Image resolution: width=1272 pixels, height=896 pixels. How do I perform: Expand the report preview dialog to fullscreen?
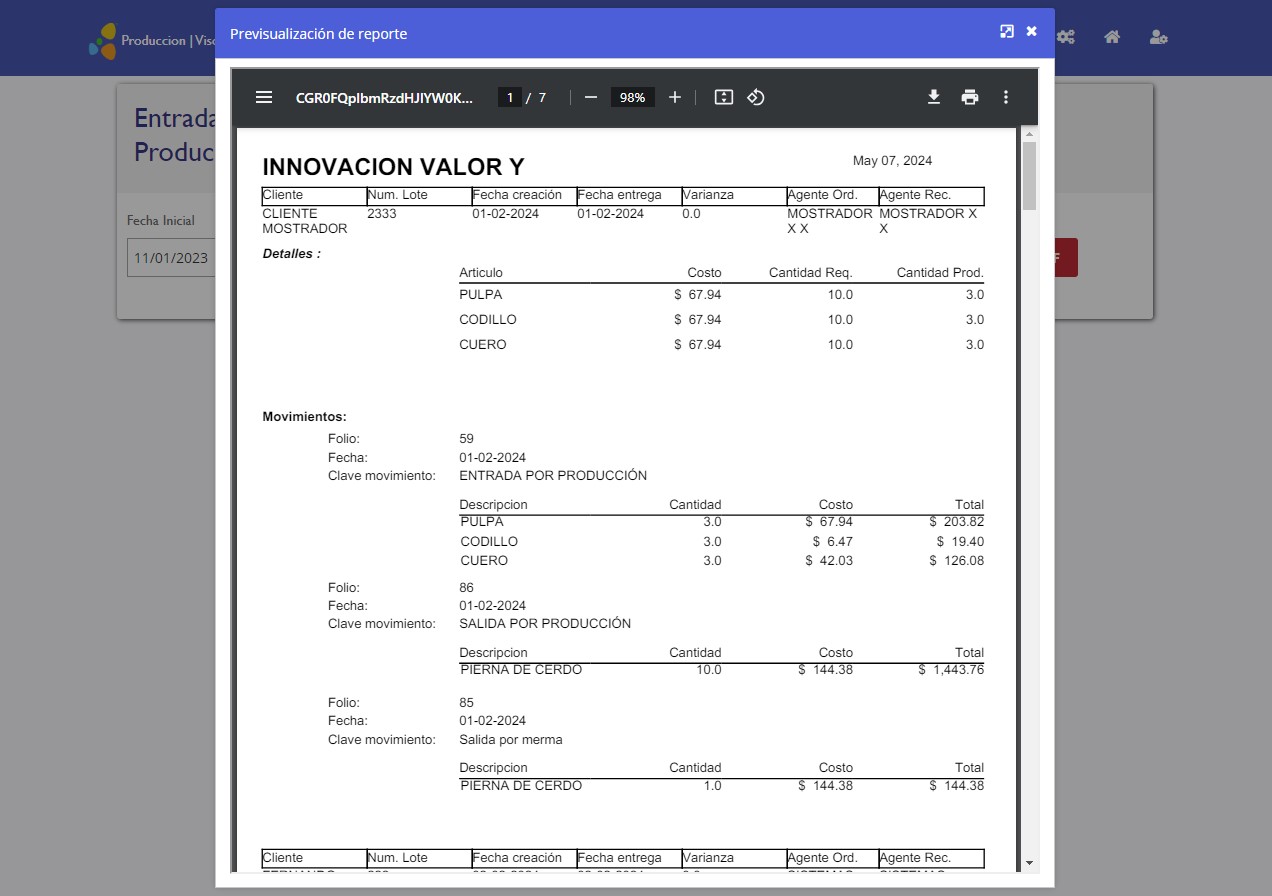[x=1007, y=32]
